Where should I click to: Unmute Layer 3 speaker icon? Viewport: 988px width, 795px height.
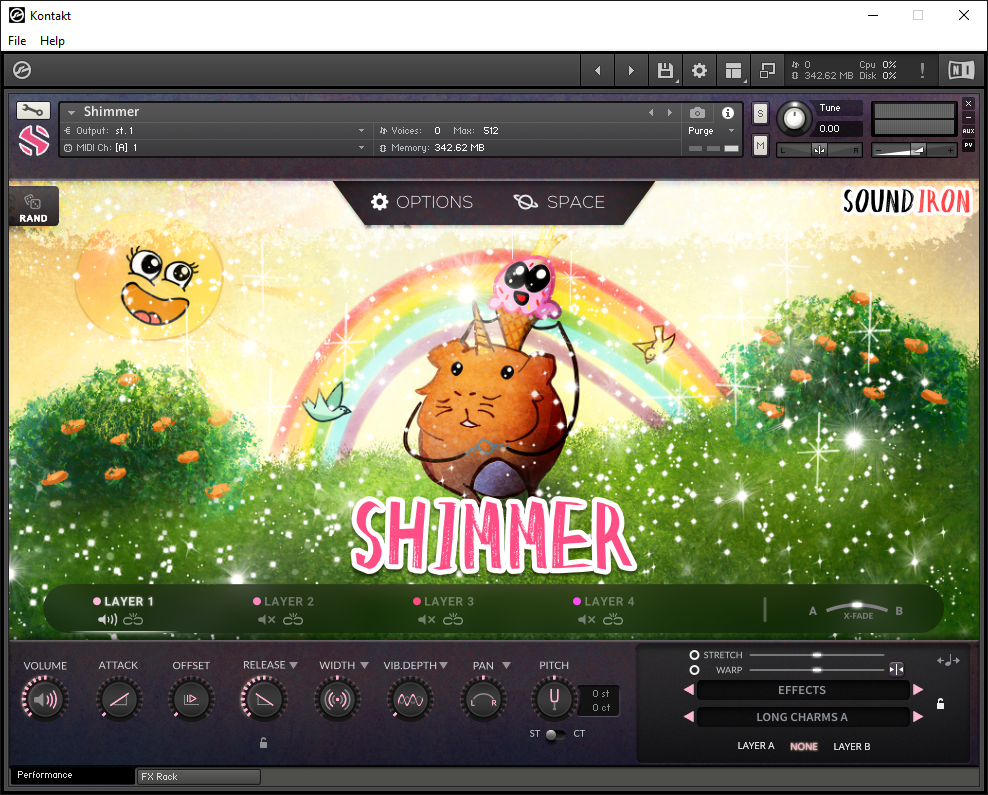point(427,620)
